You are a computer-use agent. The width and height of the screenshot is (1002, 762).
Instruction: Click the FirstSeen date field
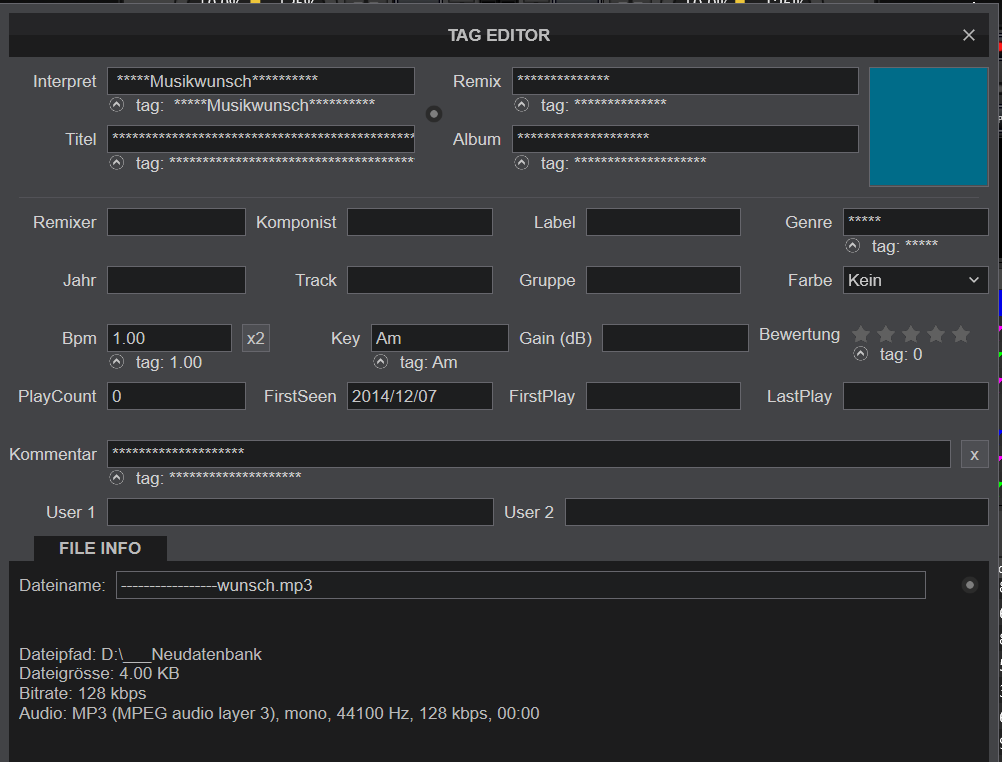coord(420,396)
